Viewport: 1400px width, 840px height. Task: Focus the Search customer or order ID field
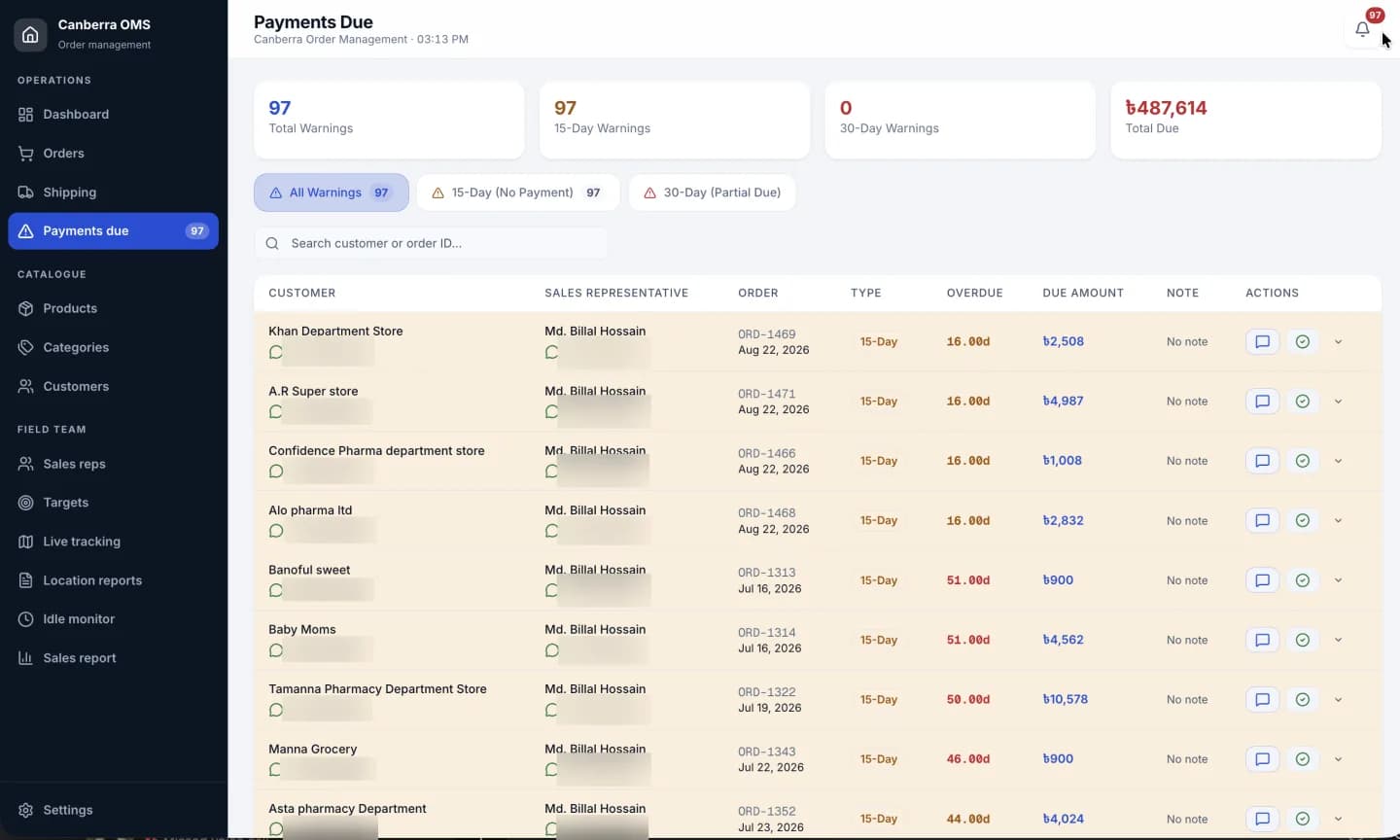(x=431, y=243)
